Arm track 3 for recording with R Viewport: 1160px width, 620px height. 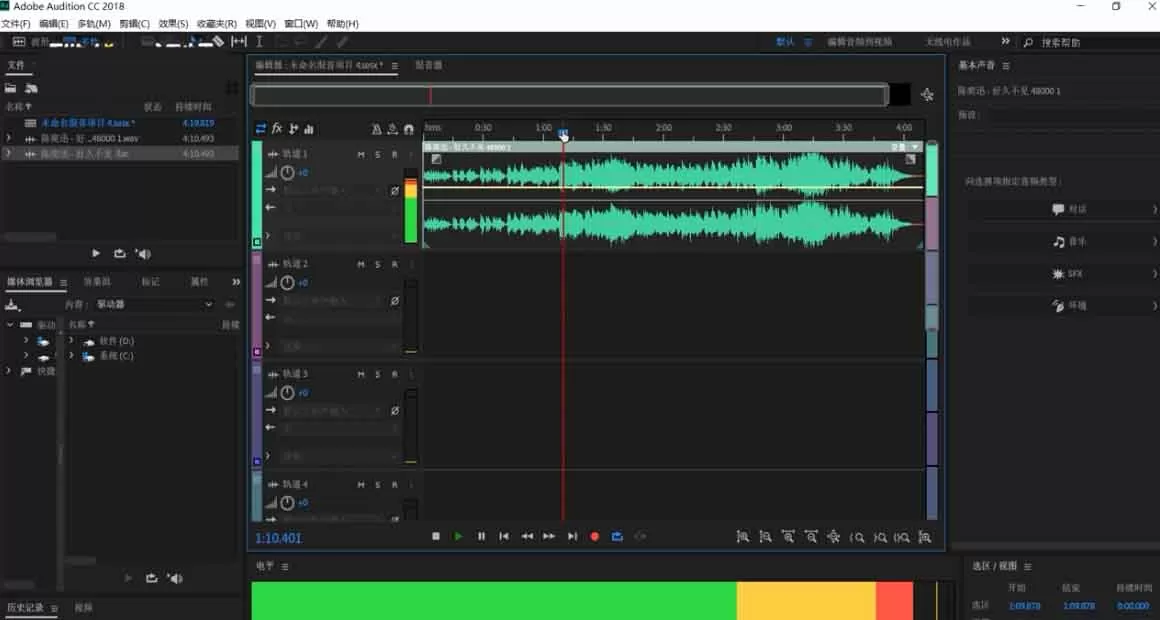pyautogui.click(x=394, y=374)
